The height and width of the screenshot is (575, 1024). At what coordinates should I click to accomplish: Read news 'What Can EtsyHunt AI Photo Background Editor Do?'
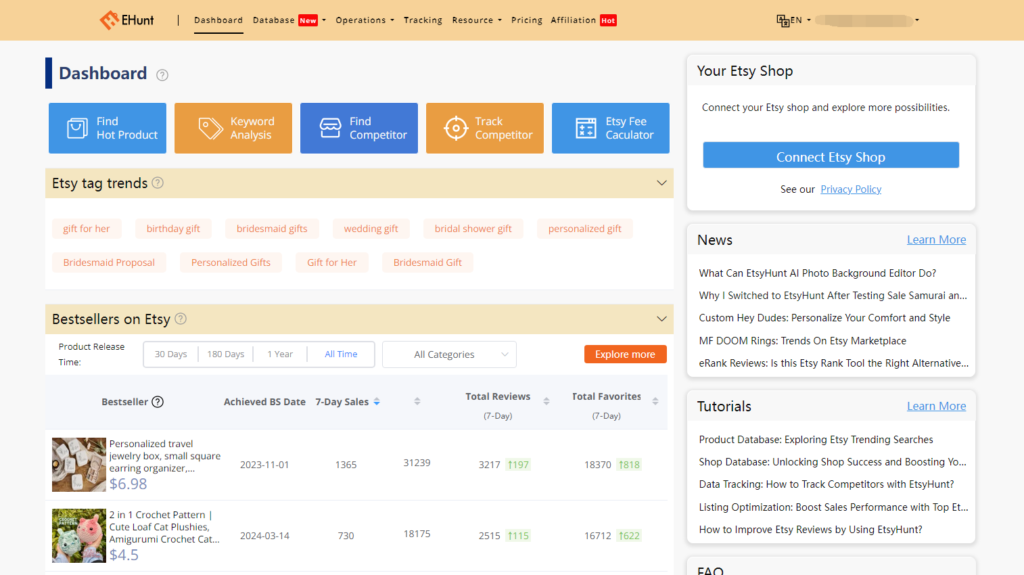click(x=818, y=273)
